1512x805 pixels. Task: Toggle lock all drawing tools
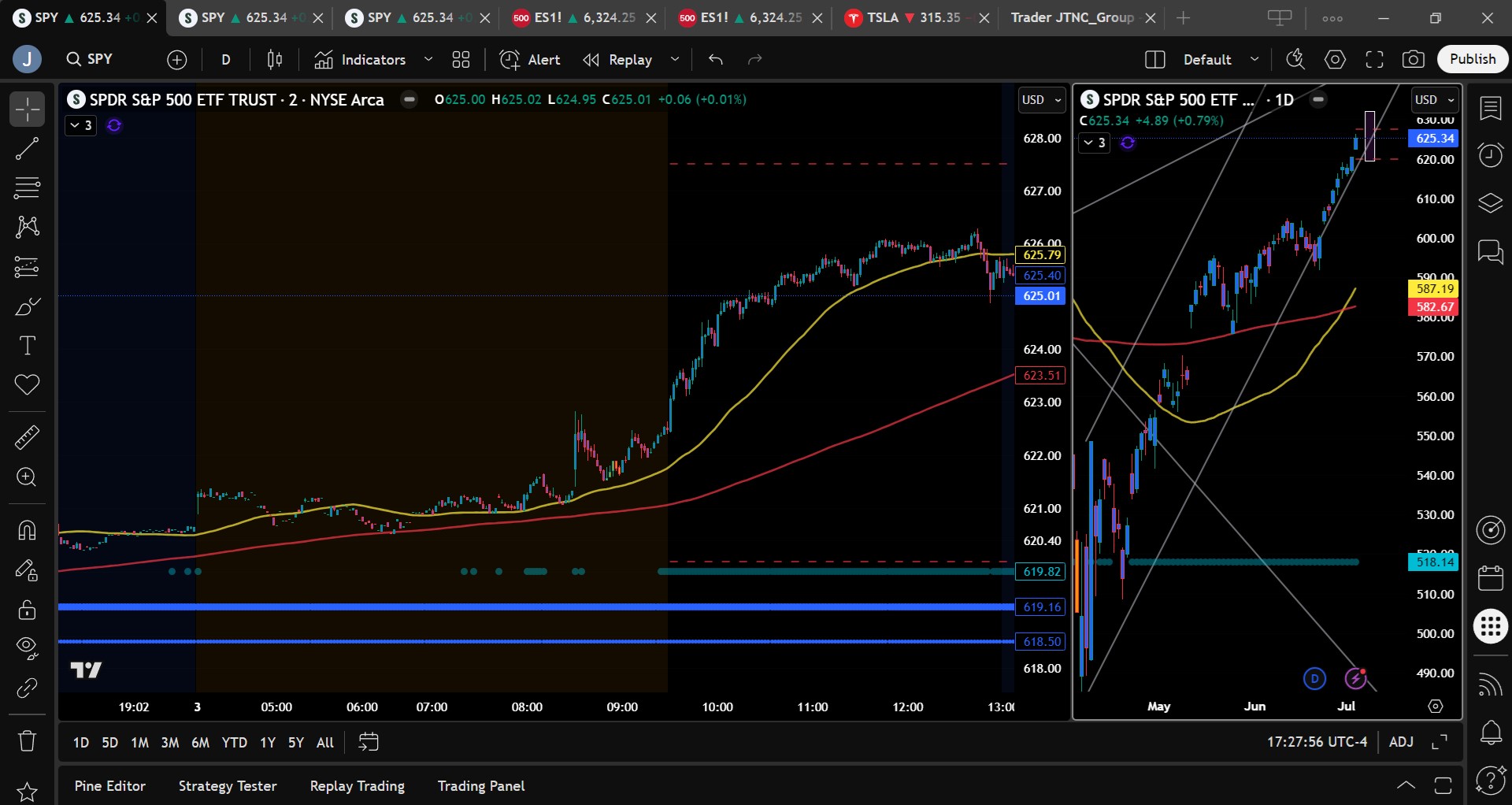tap(27, 609)
